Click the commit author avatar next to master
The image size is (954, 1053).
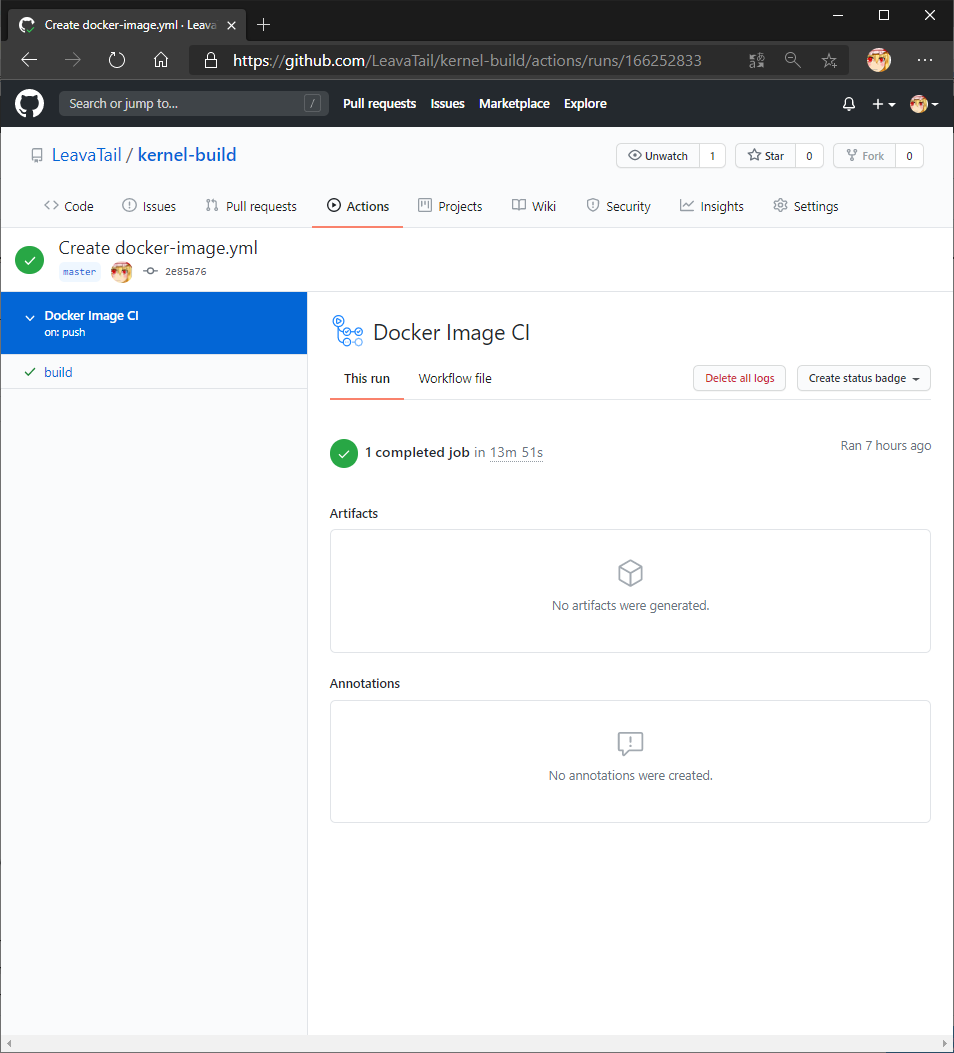point(122,271)
